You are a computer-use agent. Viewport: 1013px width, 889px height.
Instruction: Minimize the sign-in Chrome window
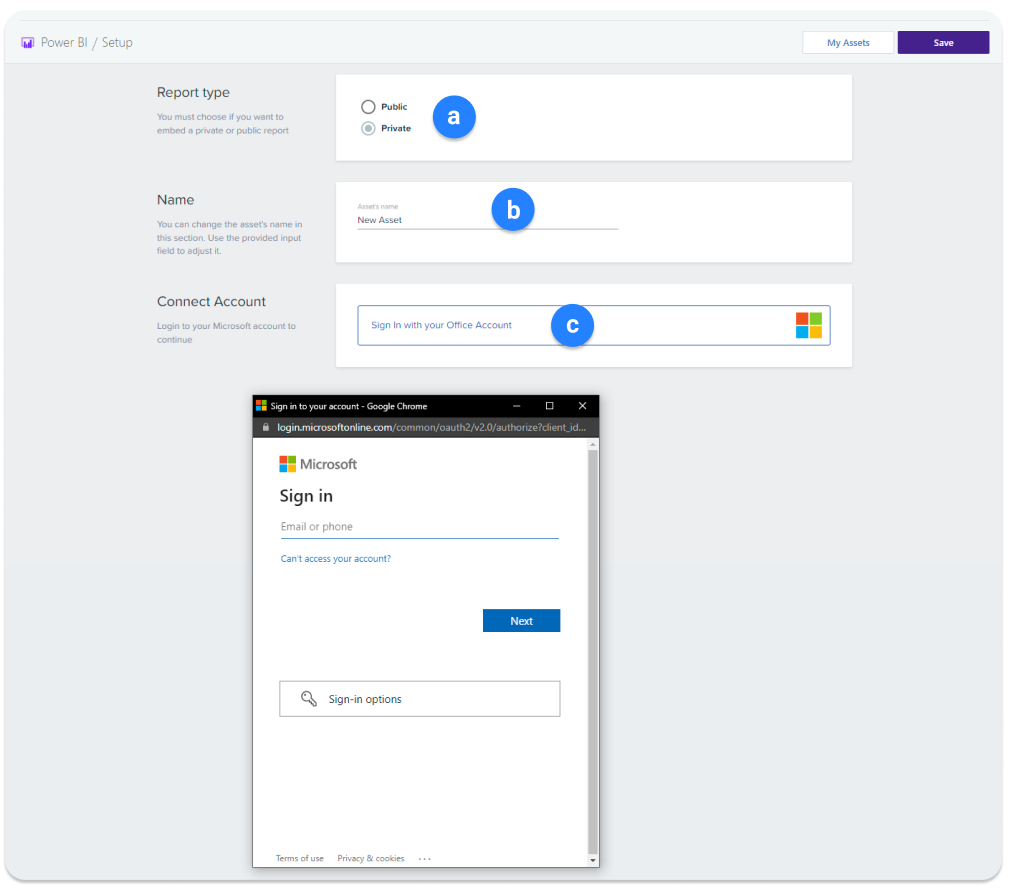(x=517, y=406)
